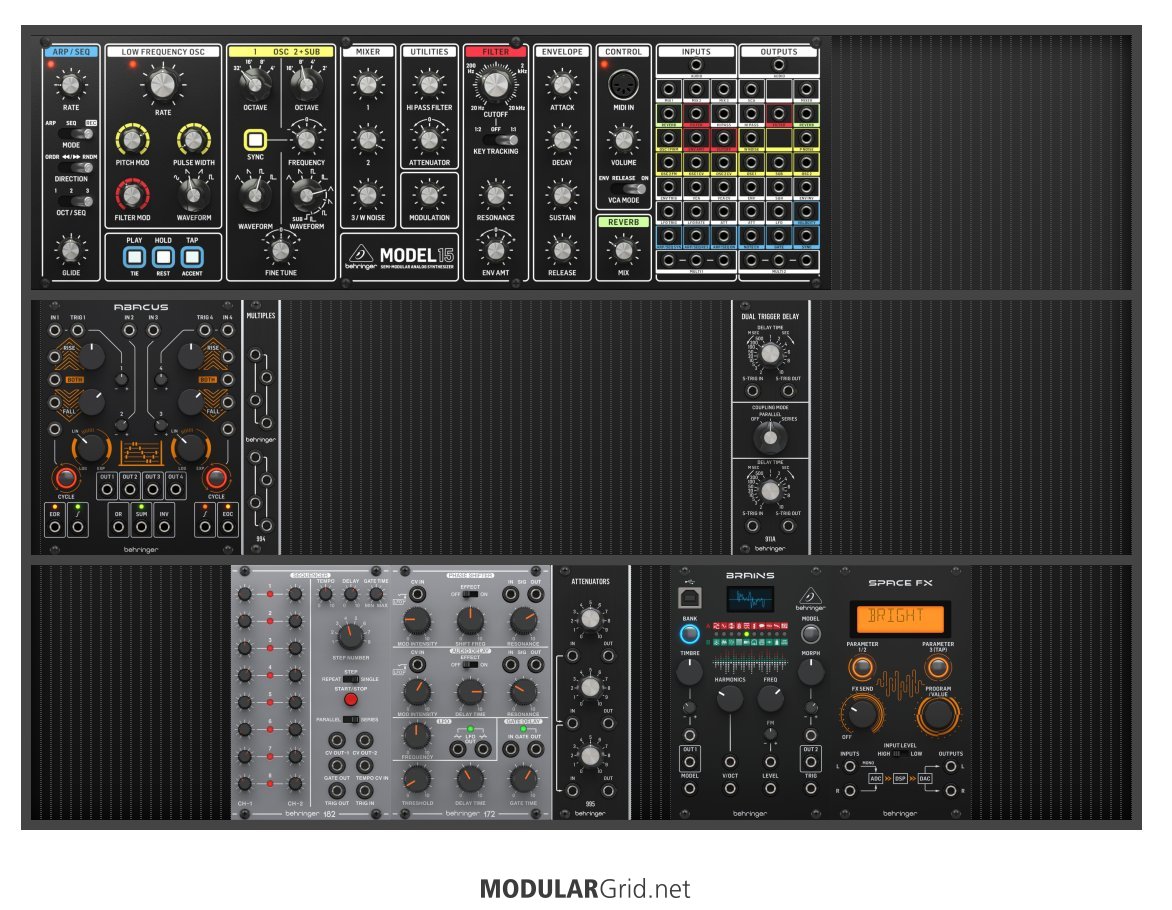1172x910 pixels.
Task: Click the Reverb Mix knob
Action: [x=623, y=250]
